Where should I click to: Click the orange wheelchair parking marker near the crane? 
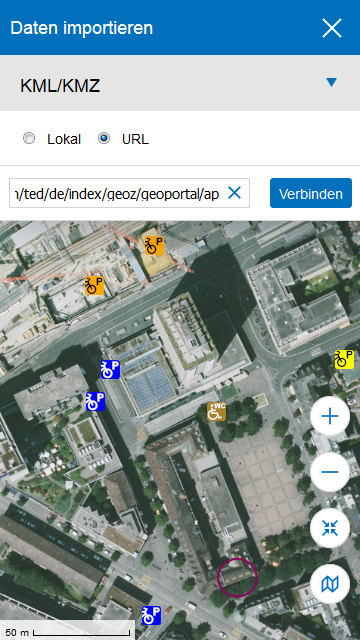[x=94, y=286]
